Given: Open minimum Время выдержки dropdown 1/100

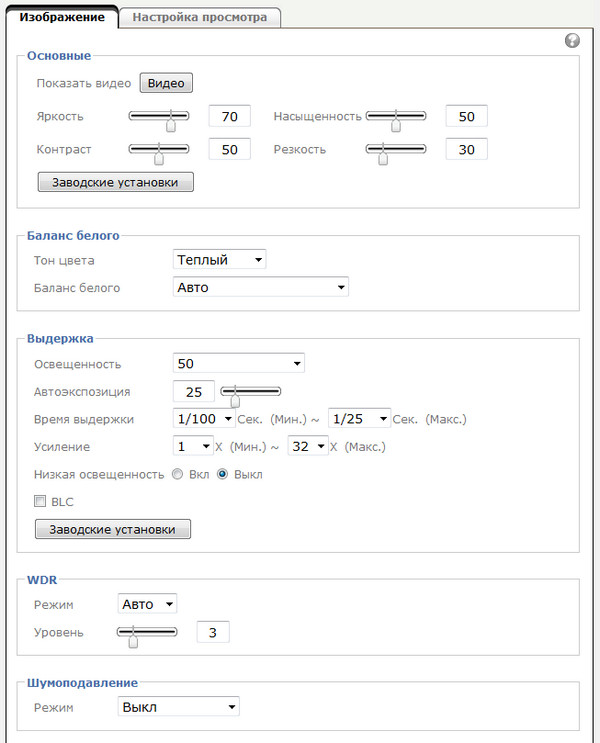Looking at the screenshot, I should click(x=204, y=419).
